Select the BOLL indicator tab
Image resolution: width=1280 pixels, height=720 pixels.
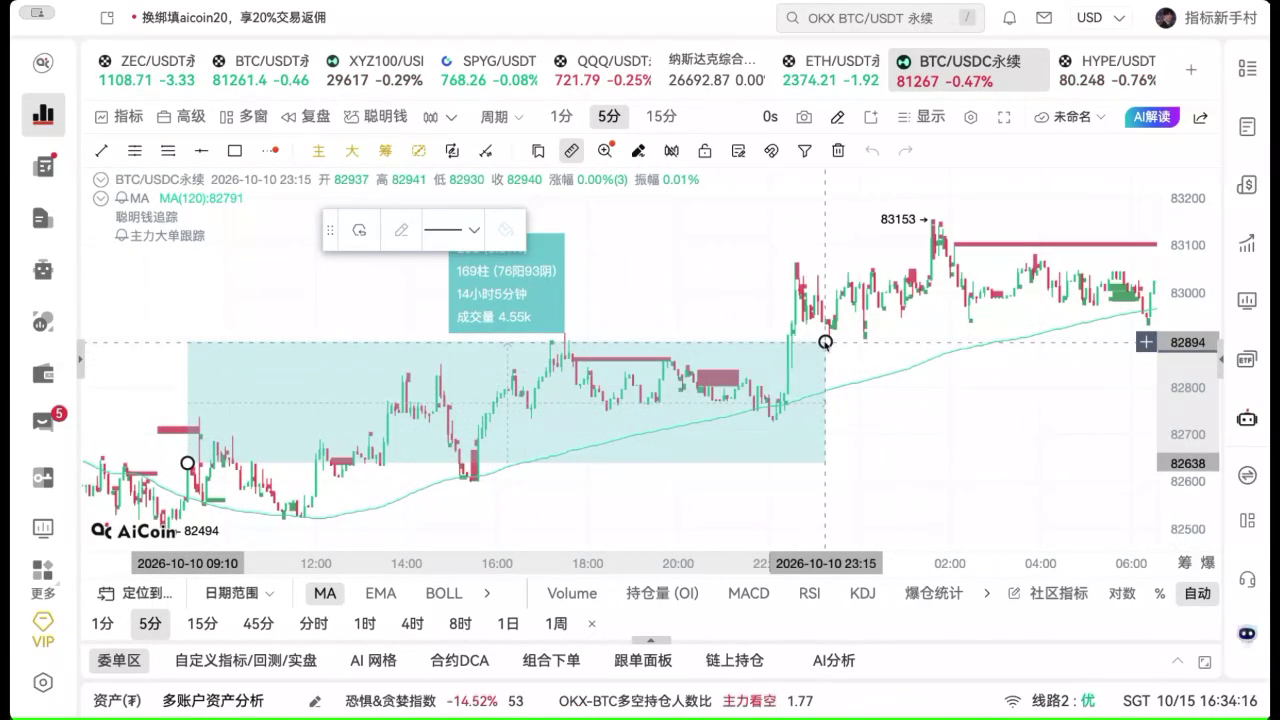(444, 593)
